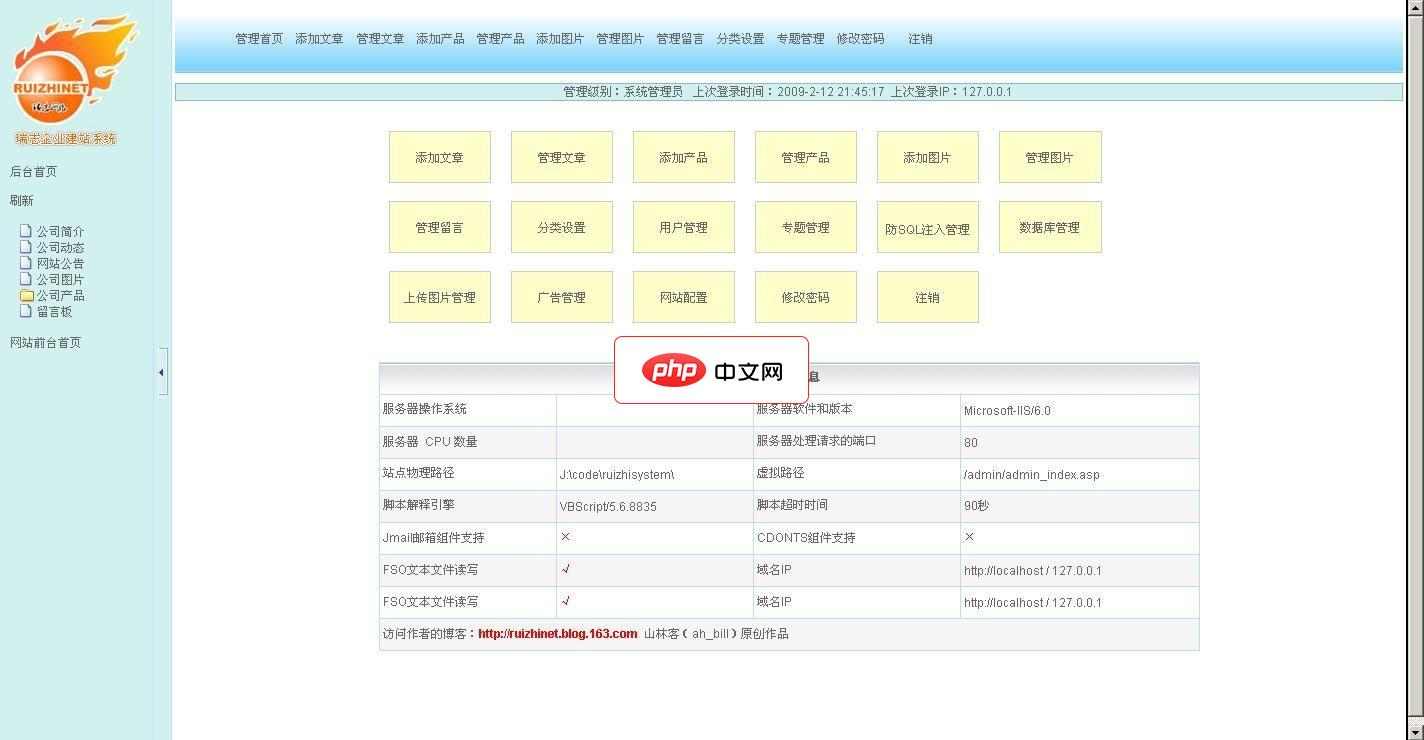Screen dimensions: 1424x740
Task: Click the yellow folder icon beside 公司产品
Action: (x=24, y=295)
